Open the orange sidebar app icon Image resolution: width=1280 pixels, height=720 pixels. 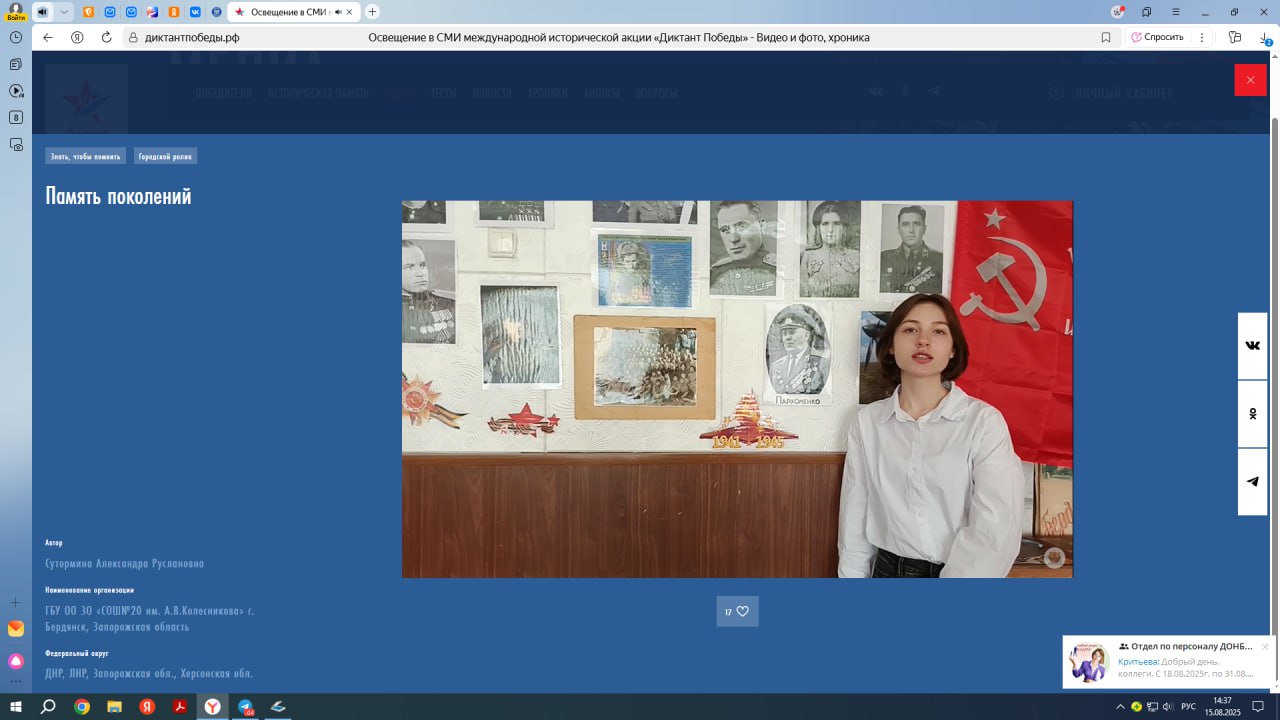[x=16, y=629]
